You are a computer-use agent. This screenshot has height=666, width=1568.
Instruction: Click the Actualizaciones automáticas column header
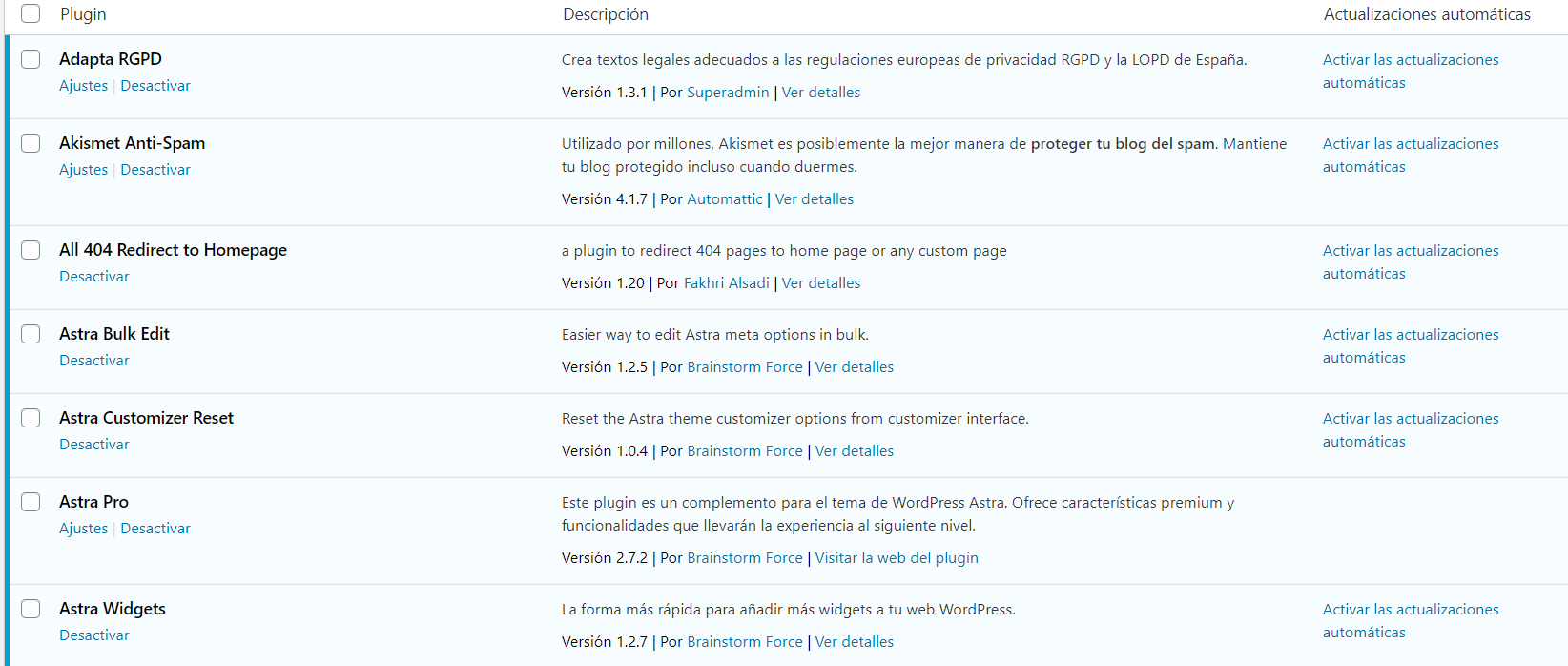coord(1427,14)
